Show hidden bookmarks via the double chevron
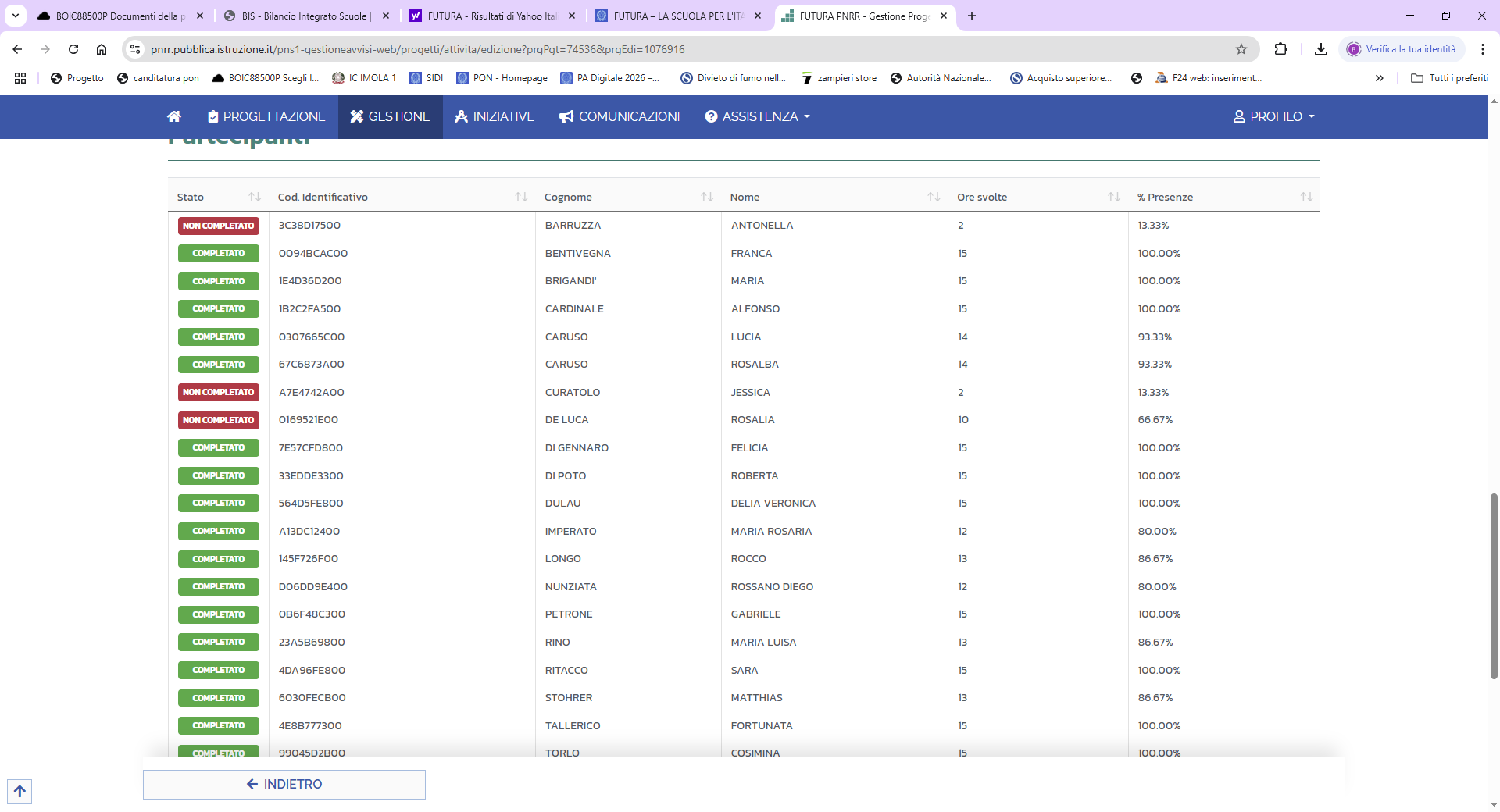 coord(1379,78)
